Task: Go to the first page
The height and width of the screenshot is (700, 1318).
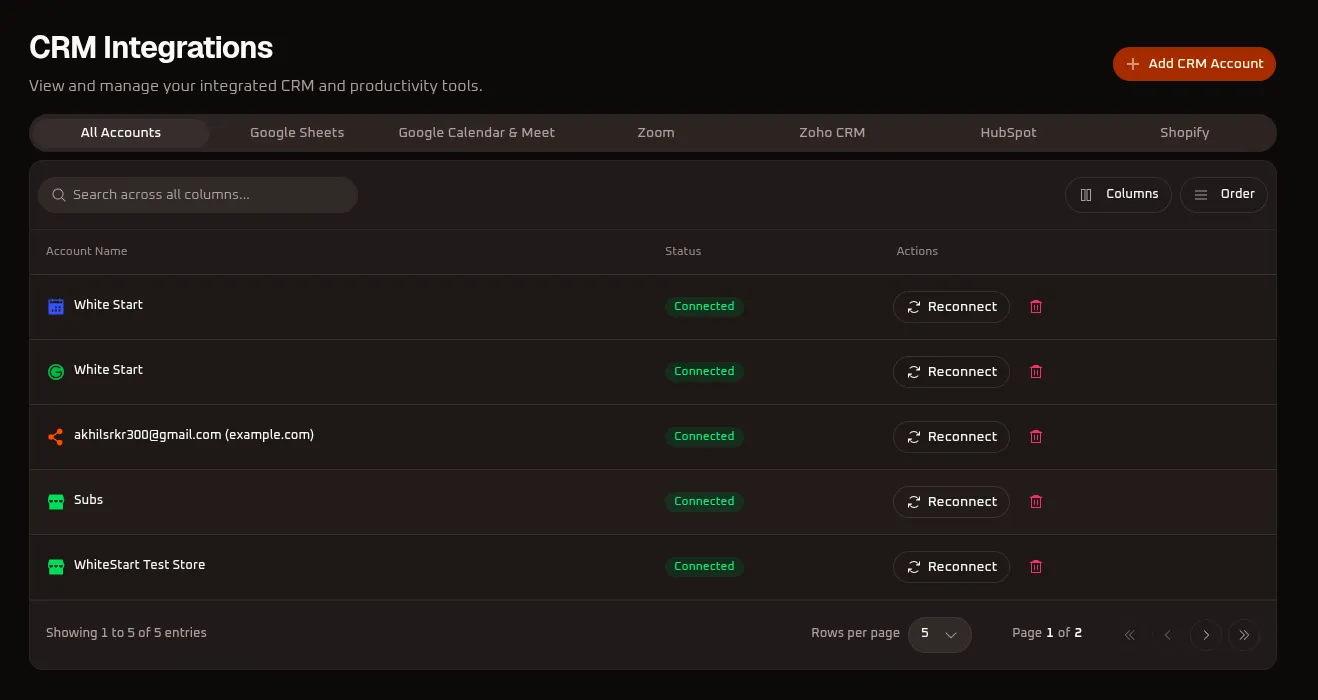Action: (x=1130, y=635)
